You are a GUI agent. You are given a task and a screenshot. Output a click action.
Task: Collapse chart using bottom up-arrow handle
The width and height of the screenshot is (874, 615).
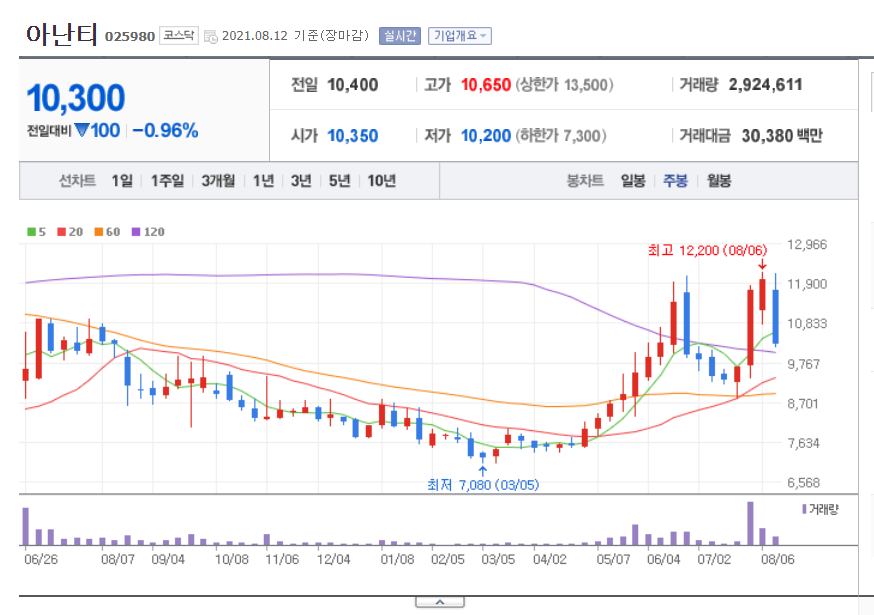[x=440, y=602]
